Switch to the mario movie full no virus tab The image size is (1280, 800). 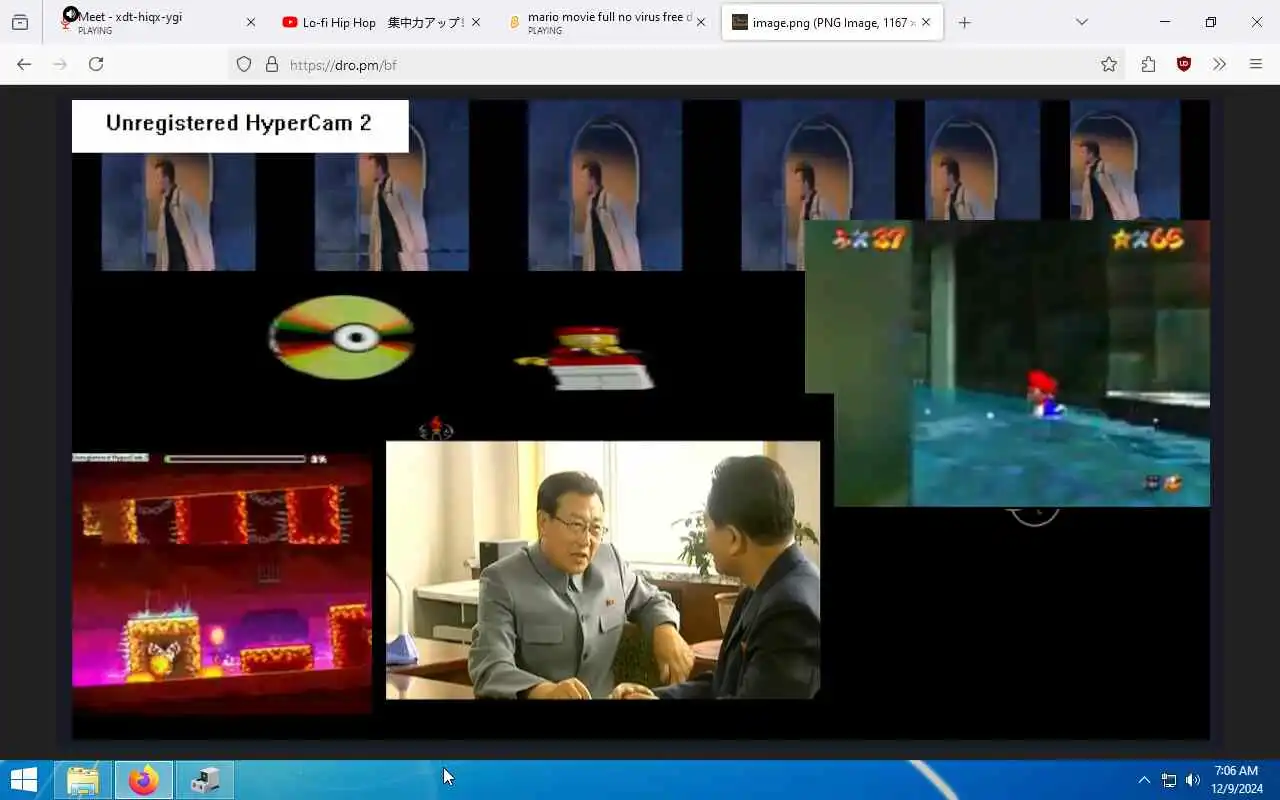tap(607, 22)
